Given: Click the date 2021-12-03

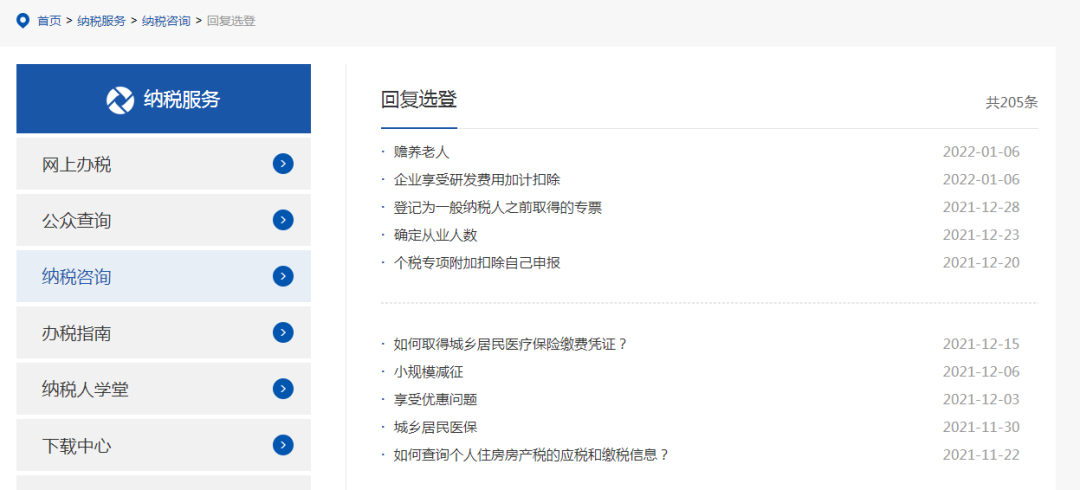Looking at the screenshot, I should [981, 400].
